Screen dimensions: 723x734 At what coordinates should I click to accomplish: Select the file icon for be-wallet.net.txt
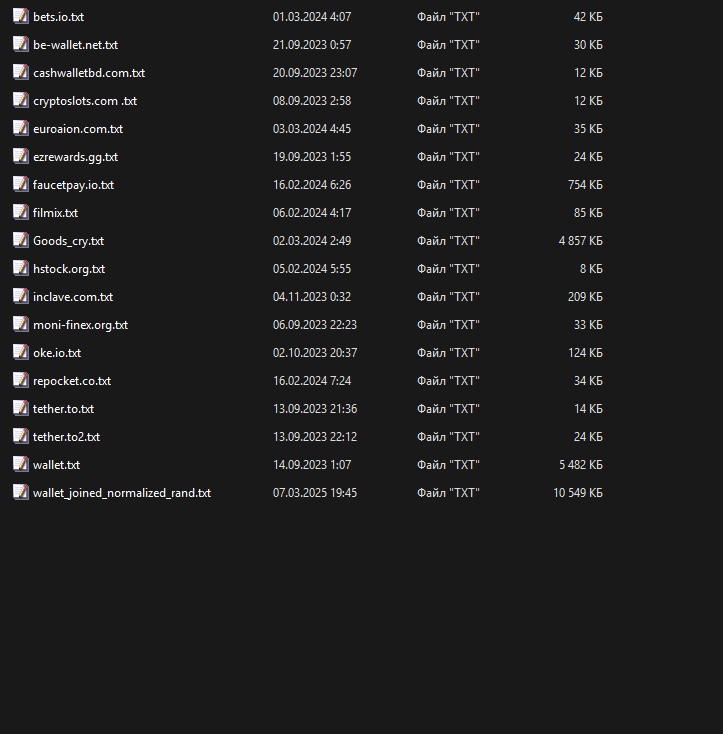click(x=20, y=45)
